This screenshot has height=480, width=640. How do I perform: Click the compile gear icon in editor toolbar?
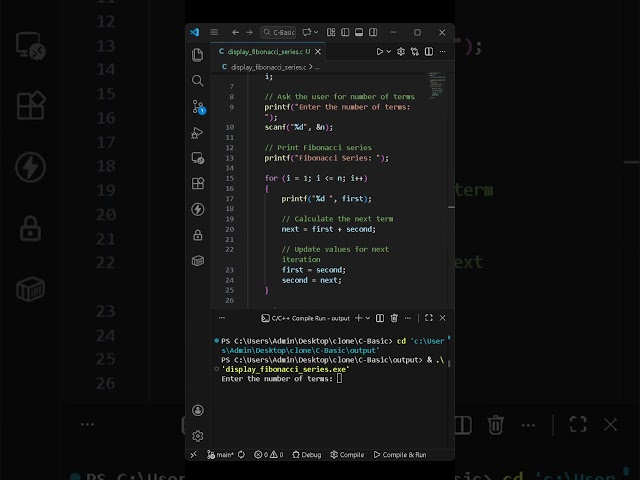coord(401,51)
